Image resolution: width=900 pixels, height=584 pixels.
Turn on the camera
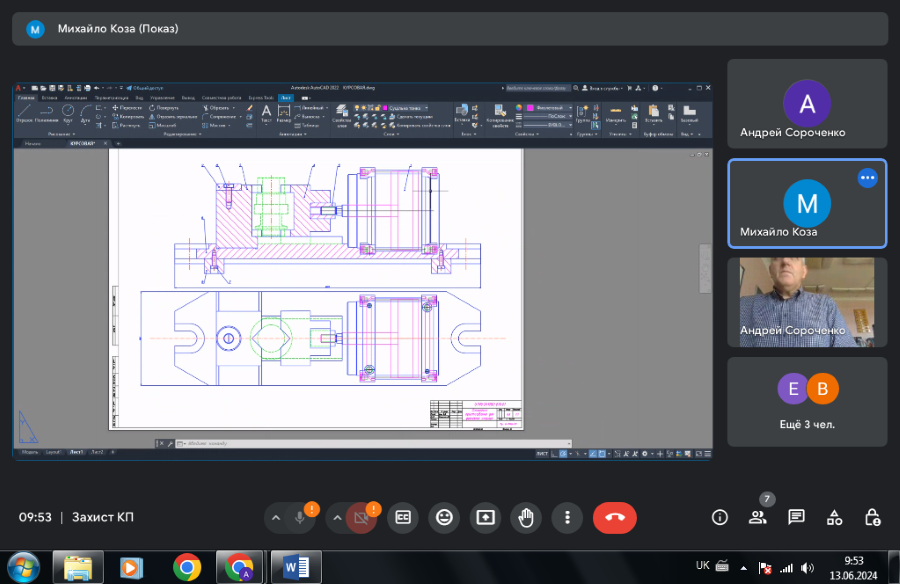coord(361,517)
